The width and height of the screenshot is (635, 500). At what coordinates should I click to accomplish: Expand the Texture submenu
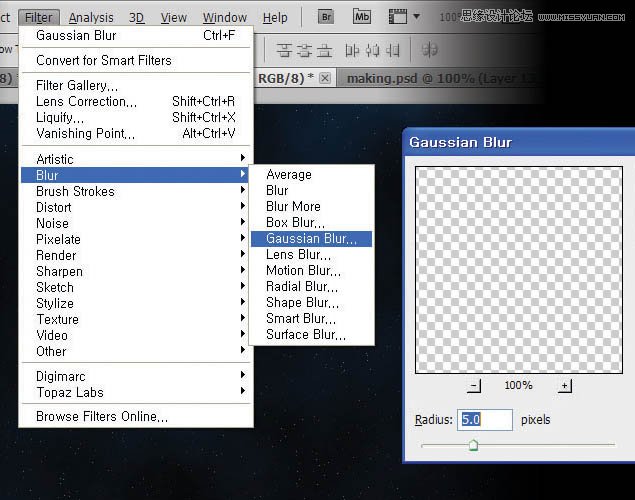click(135, 319)
